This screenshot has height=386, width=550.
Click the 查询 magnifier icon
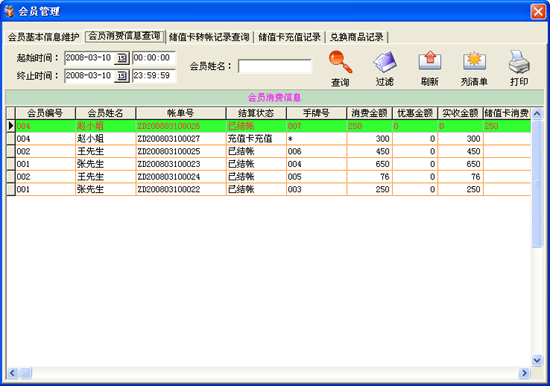(x=340, y=62)
